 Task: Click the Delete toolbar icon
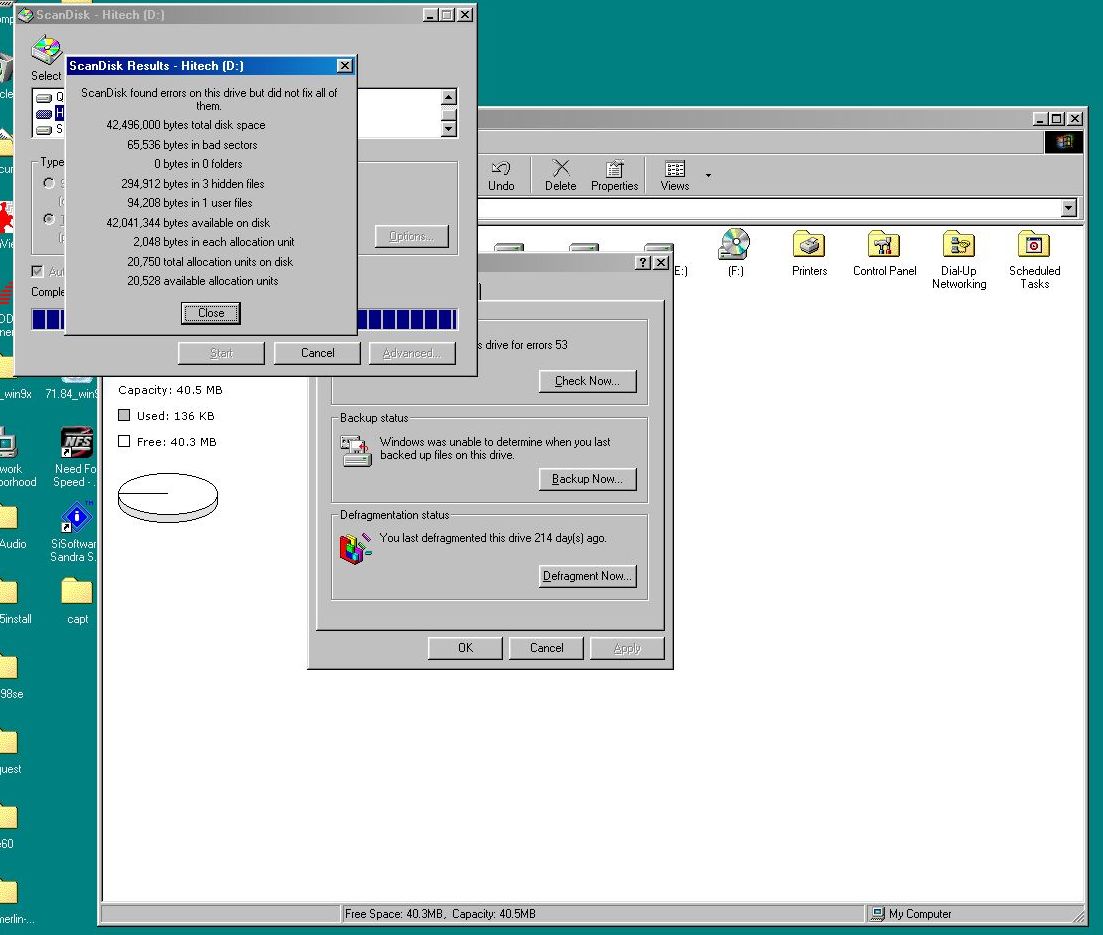pos(561,176)
